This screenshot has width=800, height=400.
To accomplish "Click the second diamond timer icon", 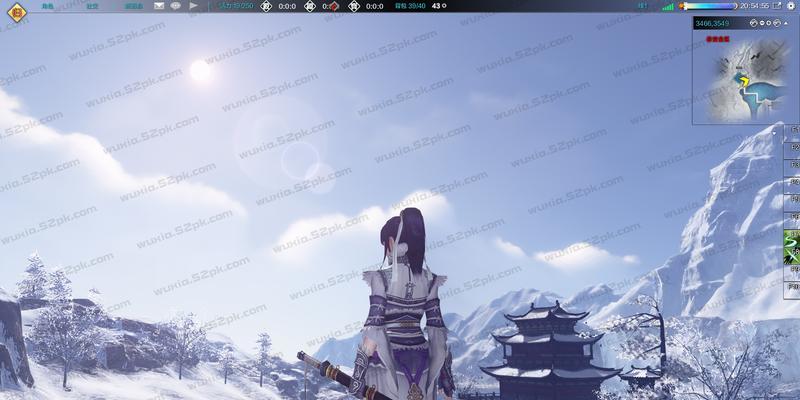I will (310, 6).
